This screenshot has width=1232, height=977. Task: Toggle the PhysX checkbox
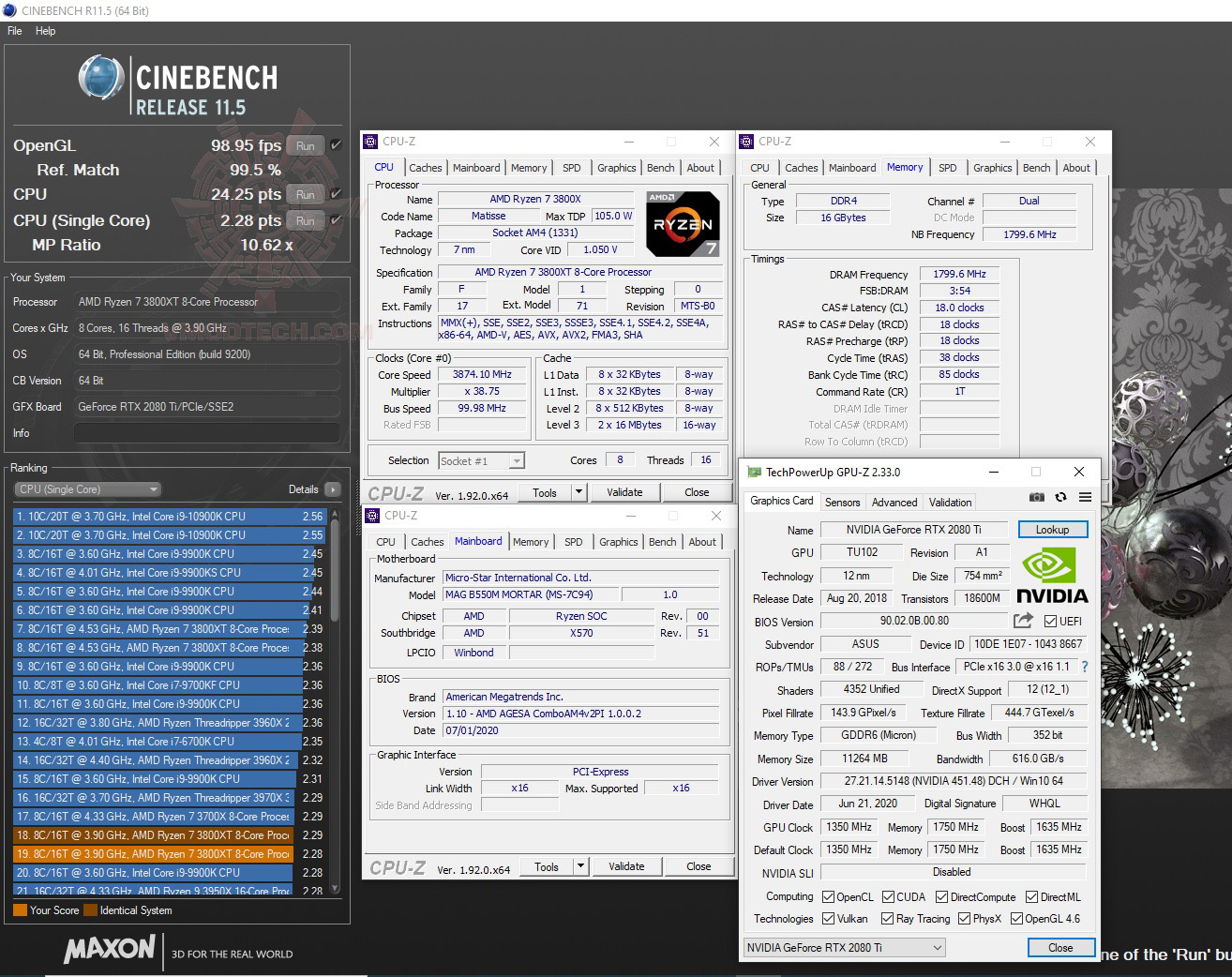tap(964, 919)
